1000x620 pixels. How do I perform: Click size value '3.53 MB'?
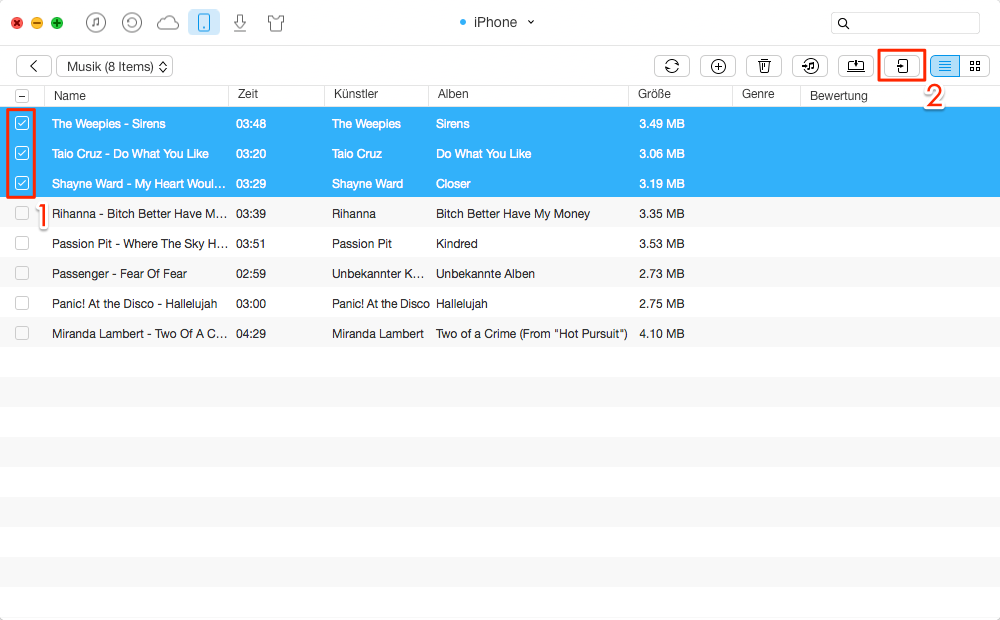click(x=661, y=244)
